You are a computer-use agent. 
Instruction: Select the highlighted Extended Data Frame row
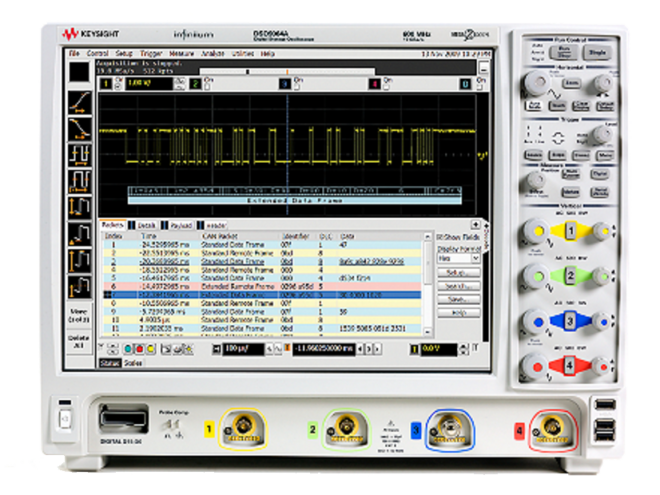[x=262, y=295]
